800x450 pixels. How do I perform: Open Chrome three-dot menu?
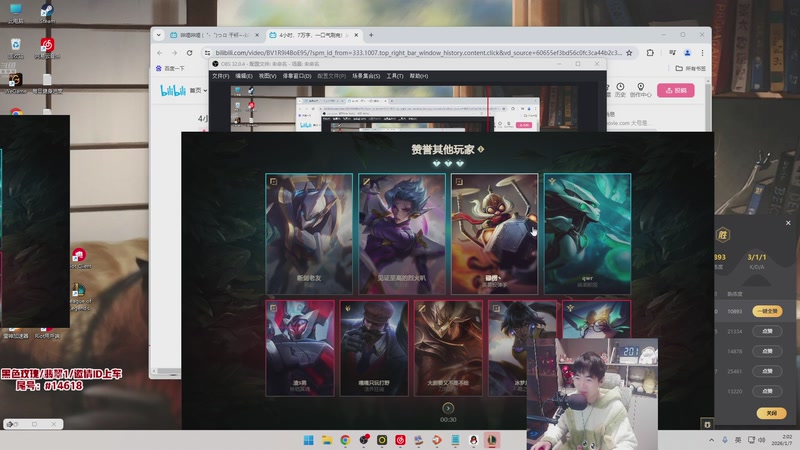[x=702, y=53]
